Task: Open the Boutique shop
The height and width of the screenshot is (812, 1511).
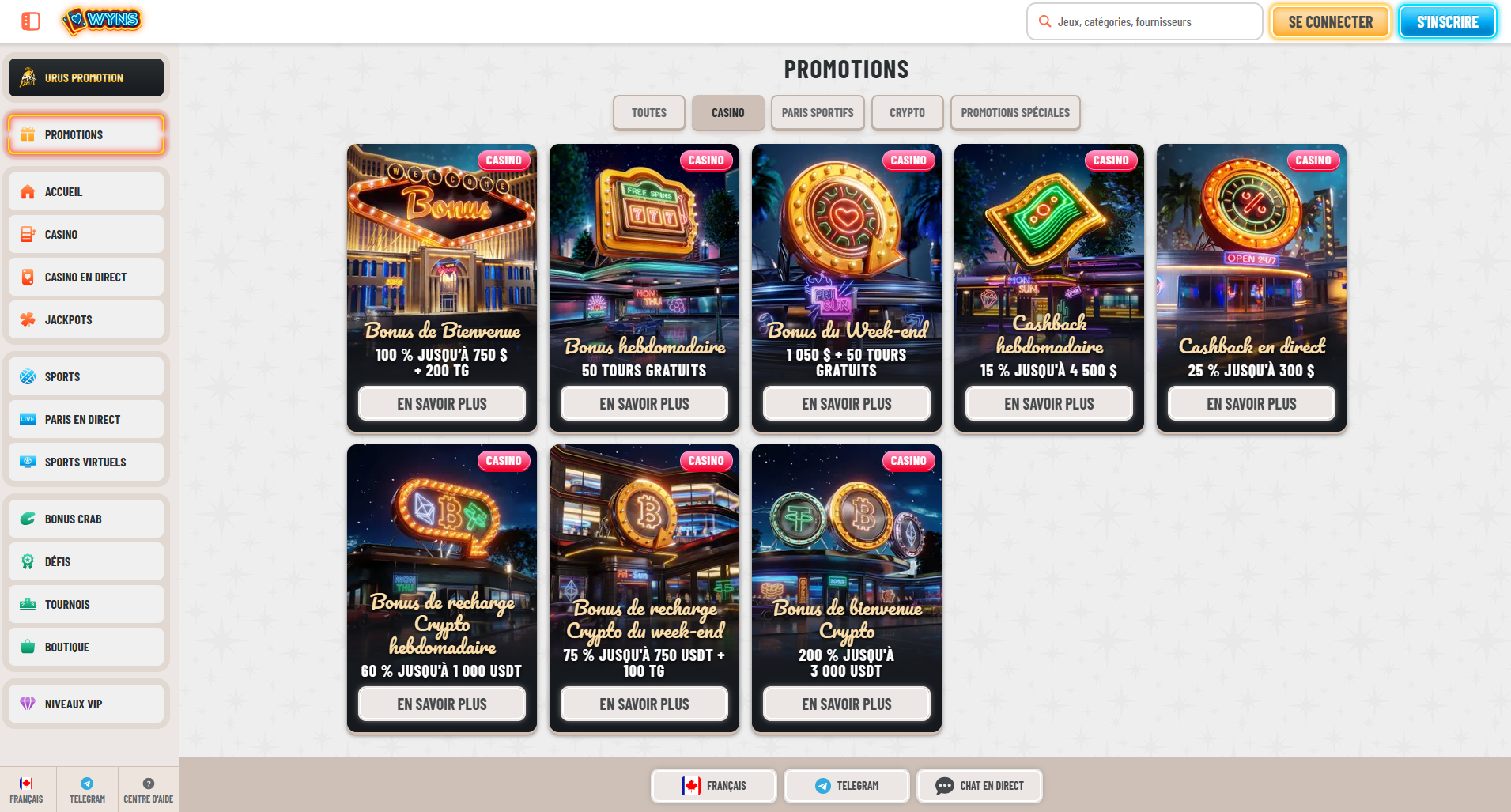Action: tap(86, 647)
